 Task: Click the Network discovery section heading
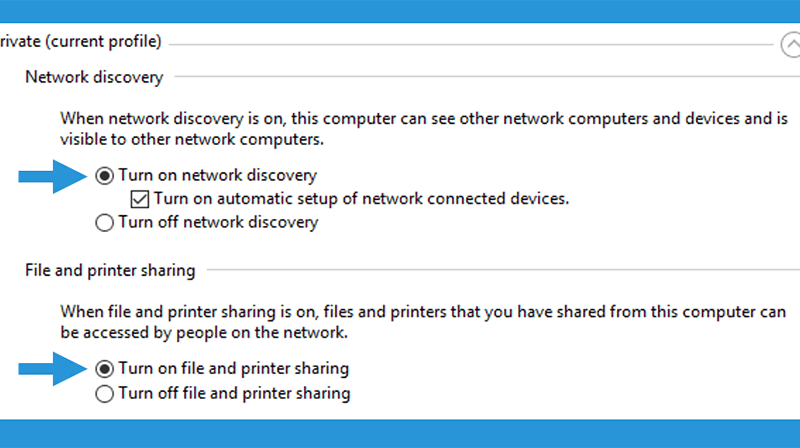[x=94, y=77]
